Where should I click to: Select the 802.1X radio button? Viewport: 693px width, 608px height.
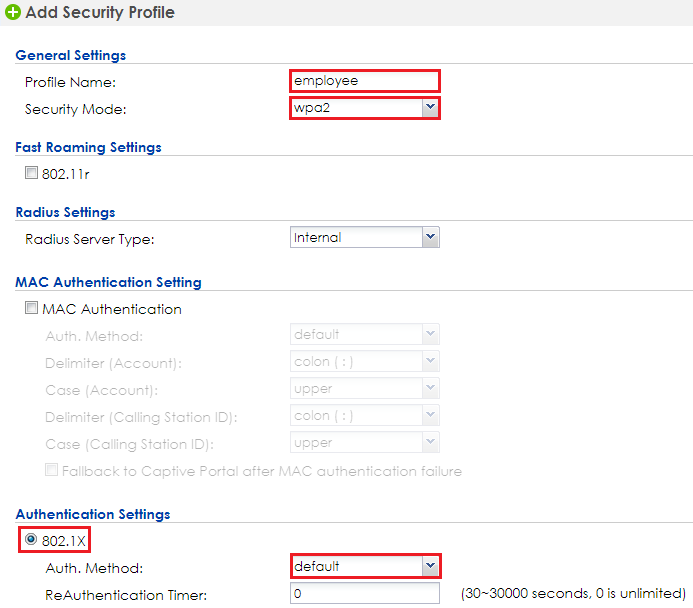coord(31,539)
